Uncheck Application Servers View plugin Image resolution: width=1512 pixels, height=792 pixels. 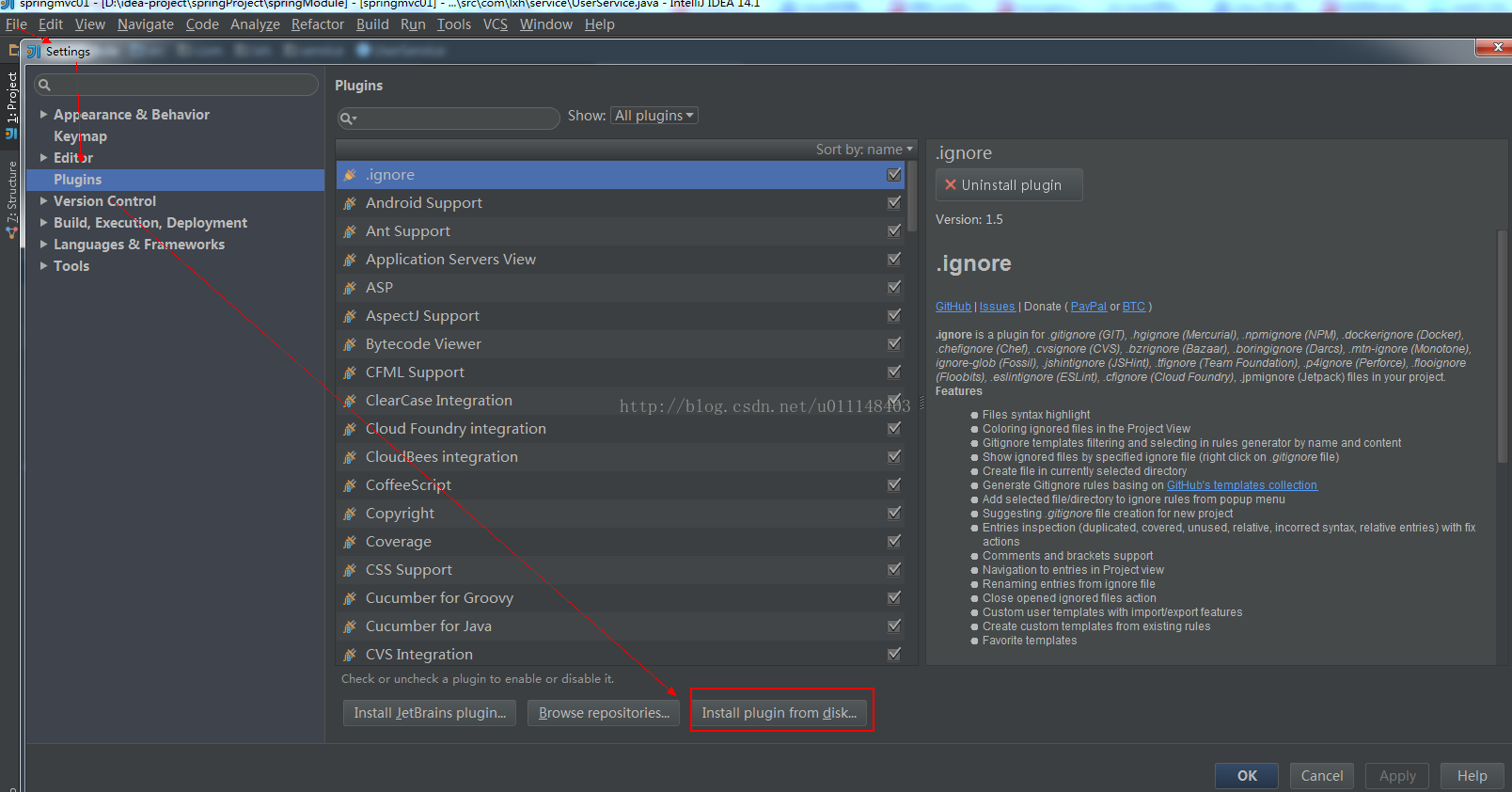click(x=894, y=259)
